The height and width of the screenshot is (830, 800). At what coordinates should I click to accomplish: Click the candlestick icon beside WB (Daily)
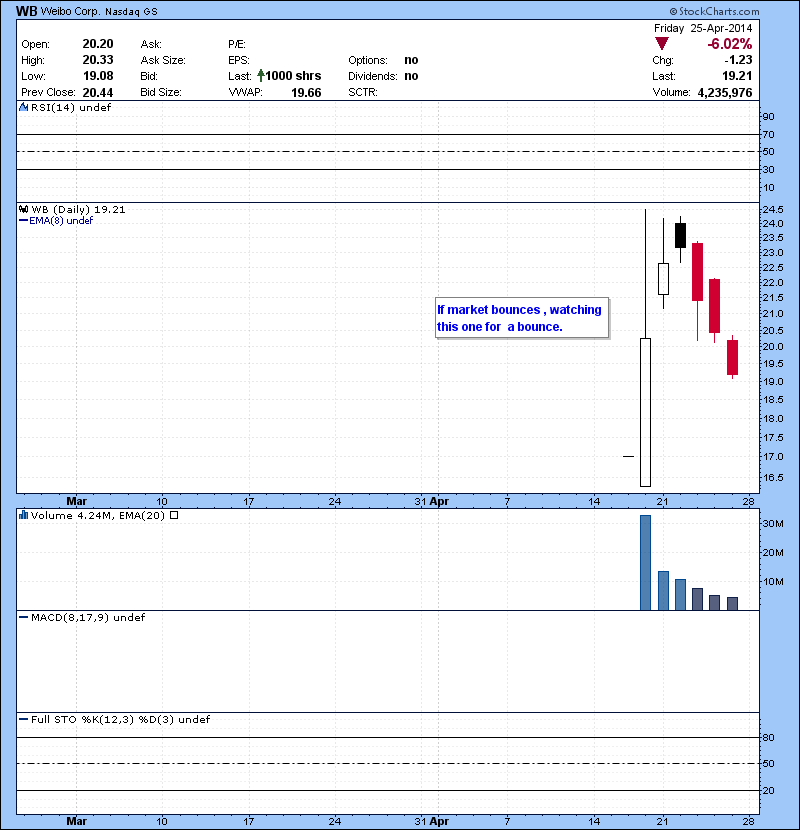23,209
